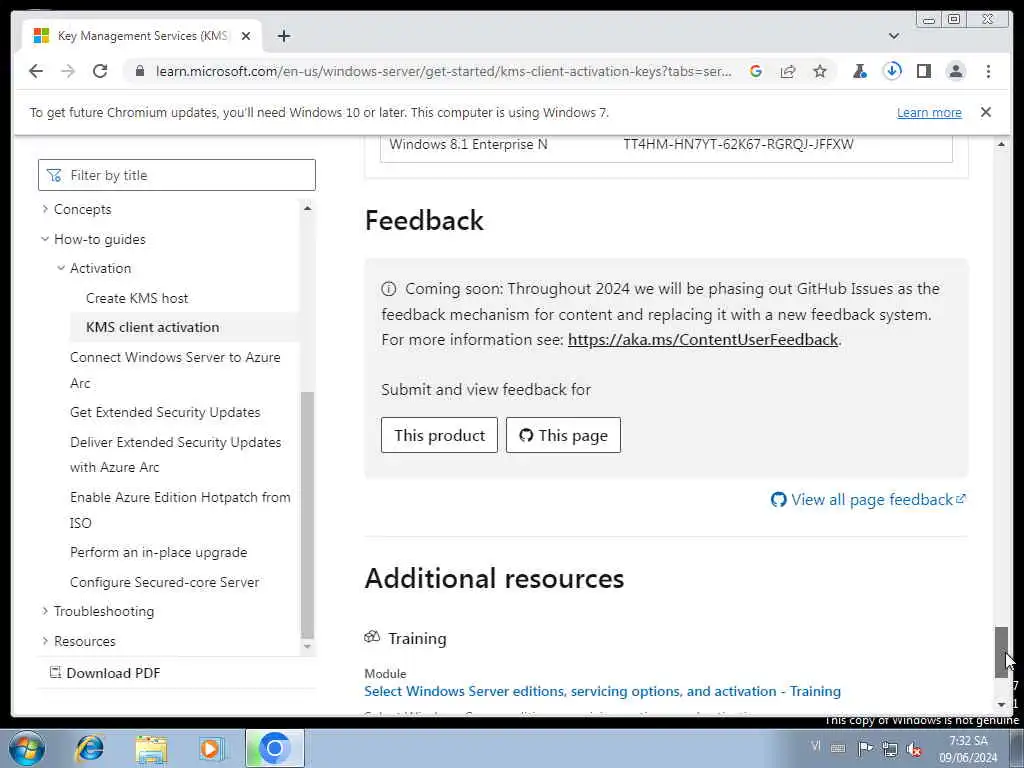Image resolution: width=1024 pixels, height=768 pixels.
Task: Open Windows Media Player from taskbar
Action: 211,748
